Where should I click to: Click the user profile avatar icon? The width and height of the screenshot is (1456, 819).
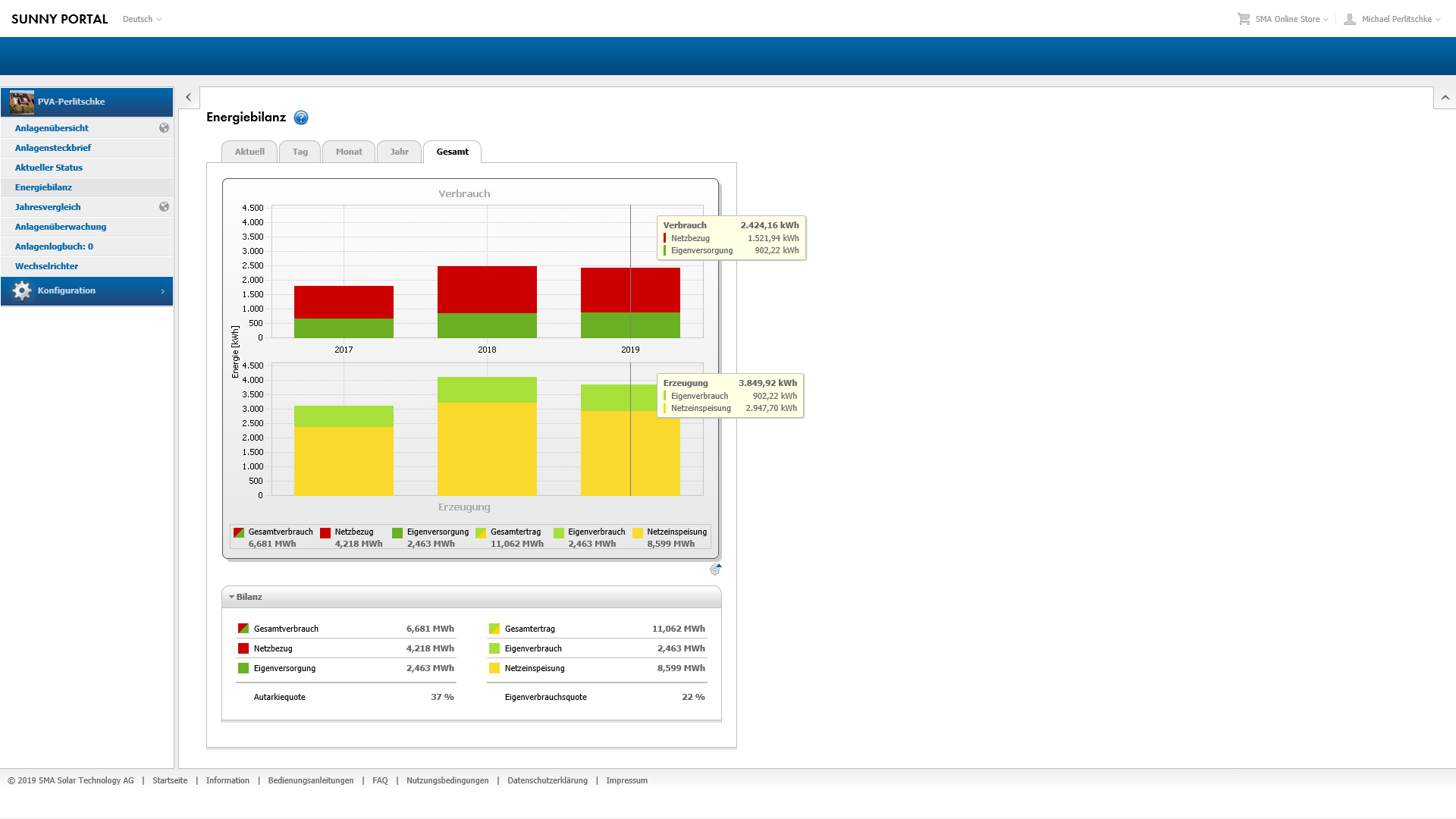[x=1350, y=19]
